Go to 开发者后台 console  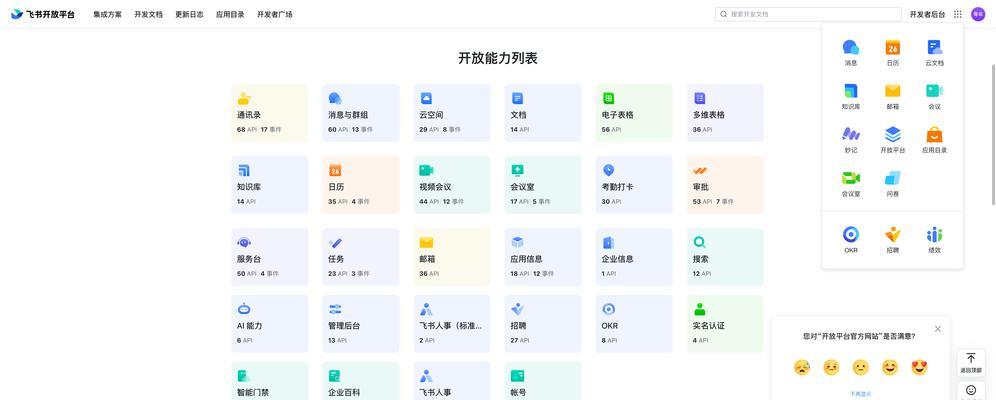[x=927, y=14]
